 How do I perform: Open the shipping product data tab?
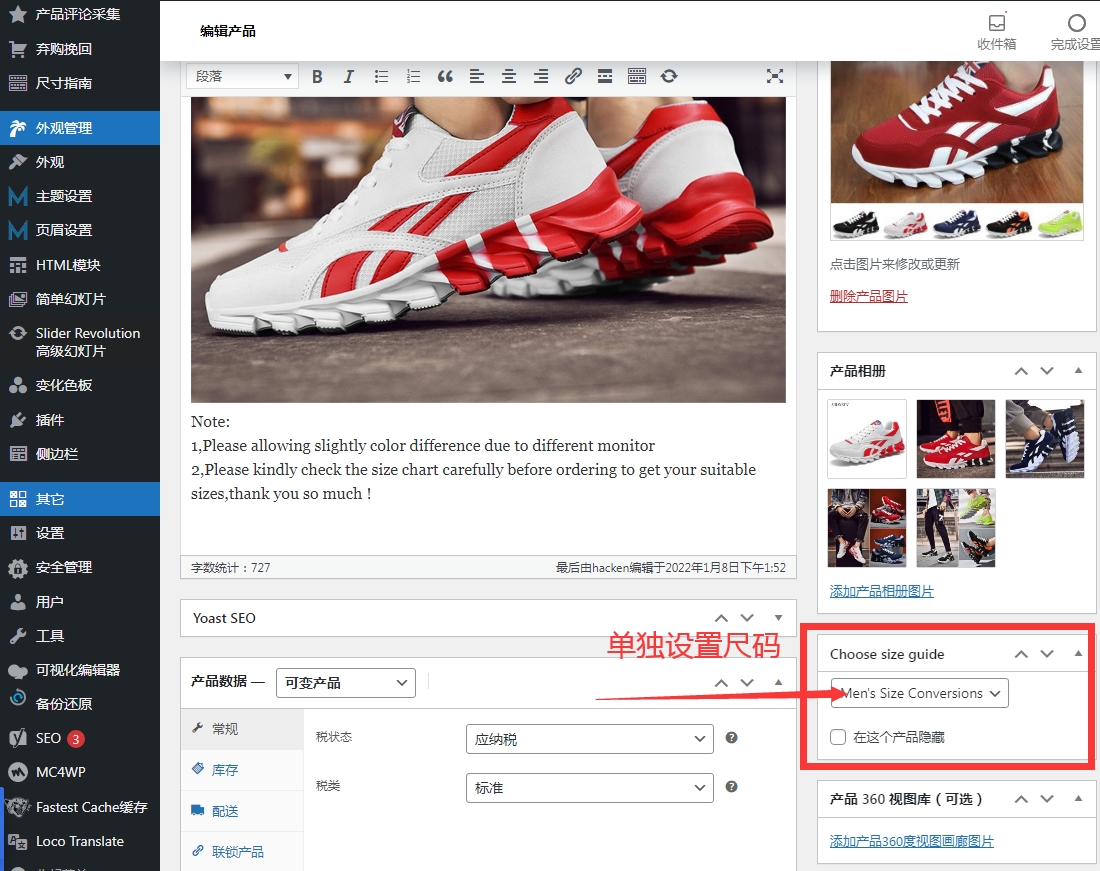(225, 811)
